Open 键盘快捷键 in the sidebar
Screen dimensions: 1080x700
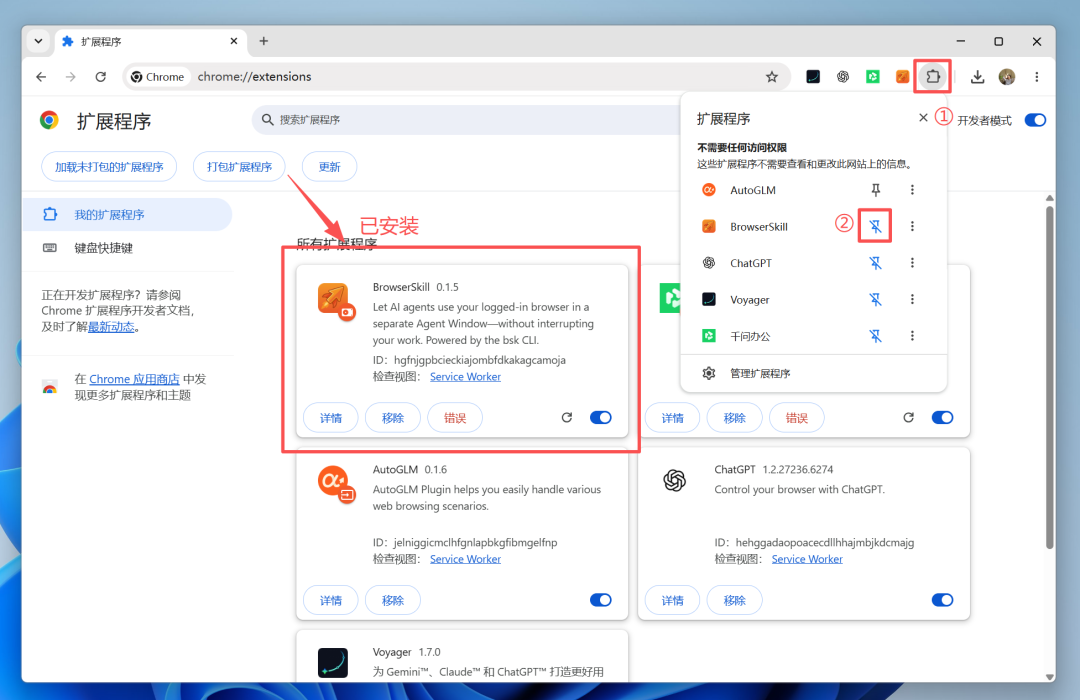click(x=127, y=248)
